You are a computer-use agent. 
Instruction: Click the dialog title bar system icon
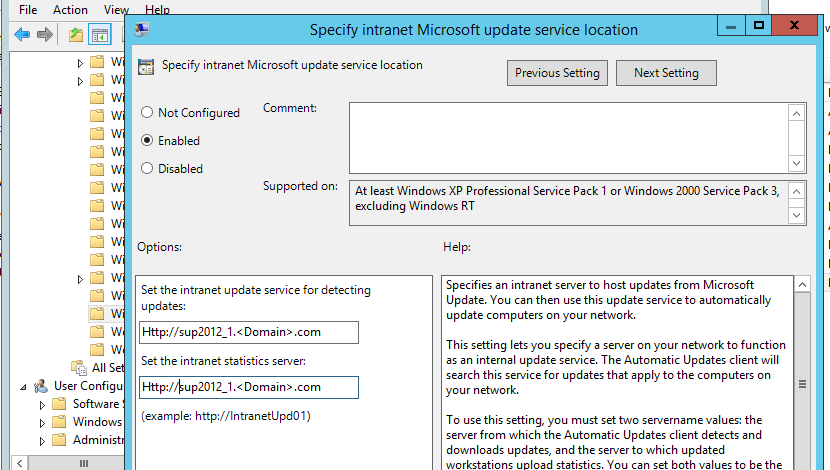pyautogui.click(x=142, y=30)
